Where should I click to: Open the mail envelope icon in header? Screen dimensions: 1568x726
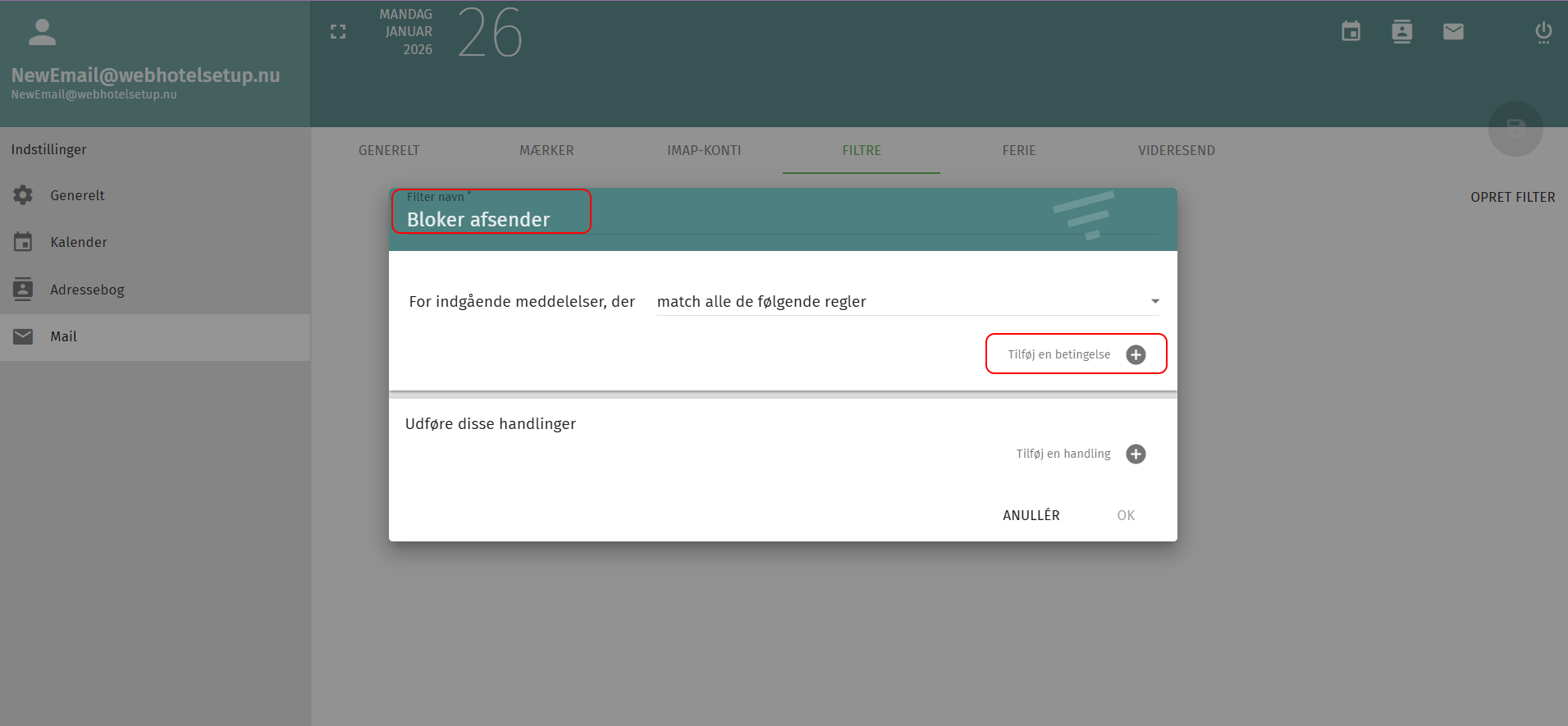tap(1453, 32)
